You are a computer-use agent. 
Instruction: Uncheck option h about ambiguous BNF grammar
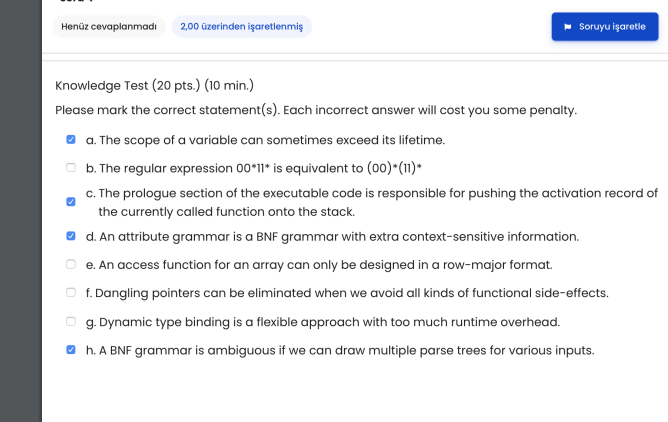coord(71,350)
